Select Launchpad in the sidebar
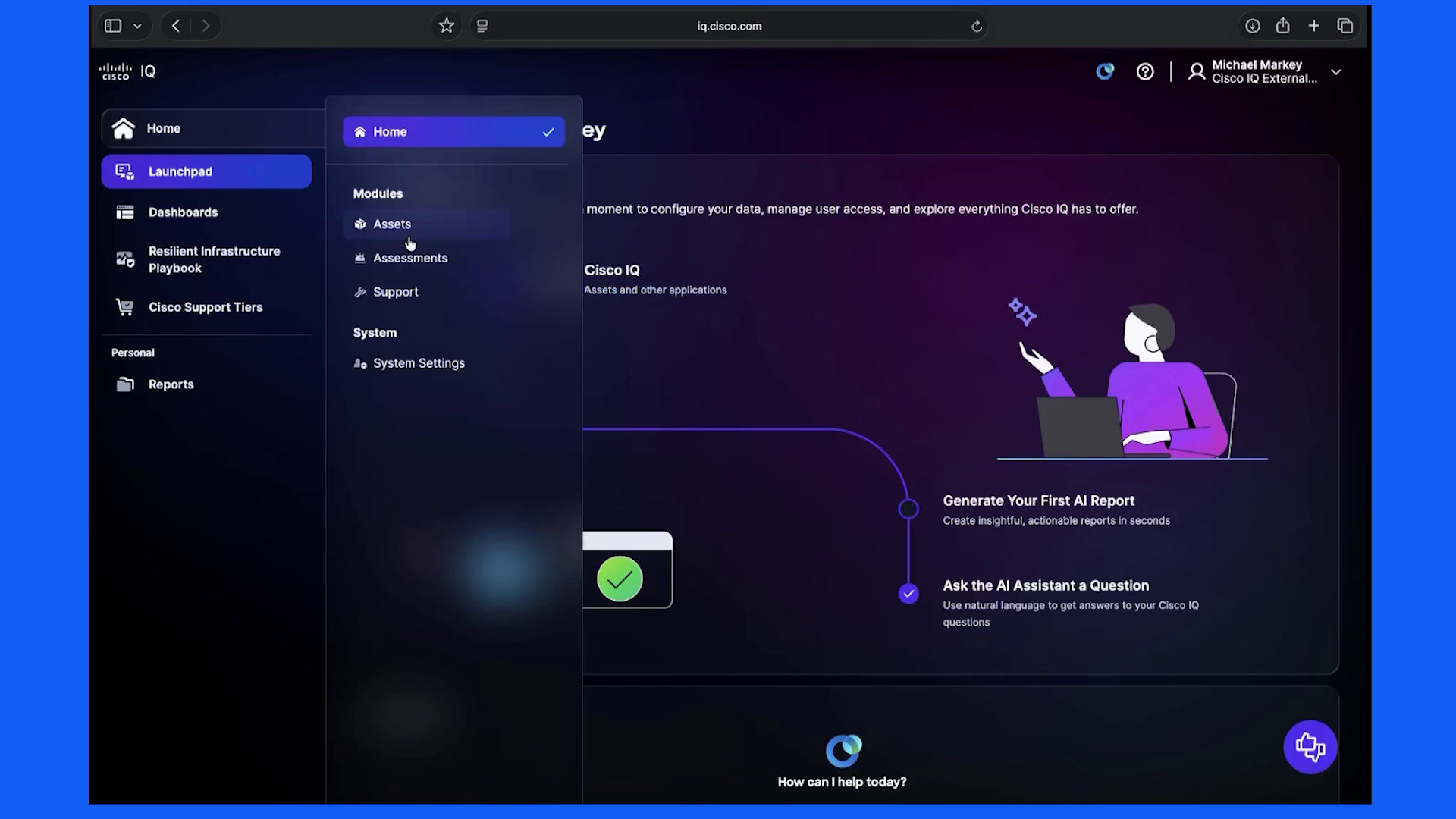 point(206,171)
